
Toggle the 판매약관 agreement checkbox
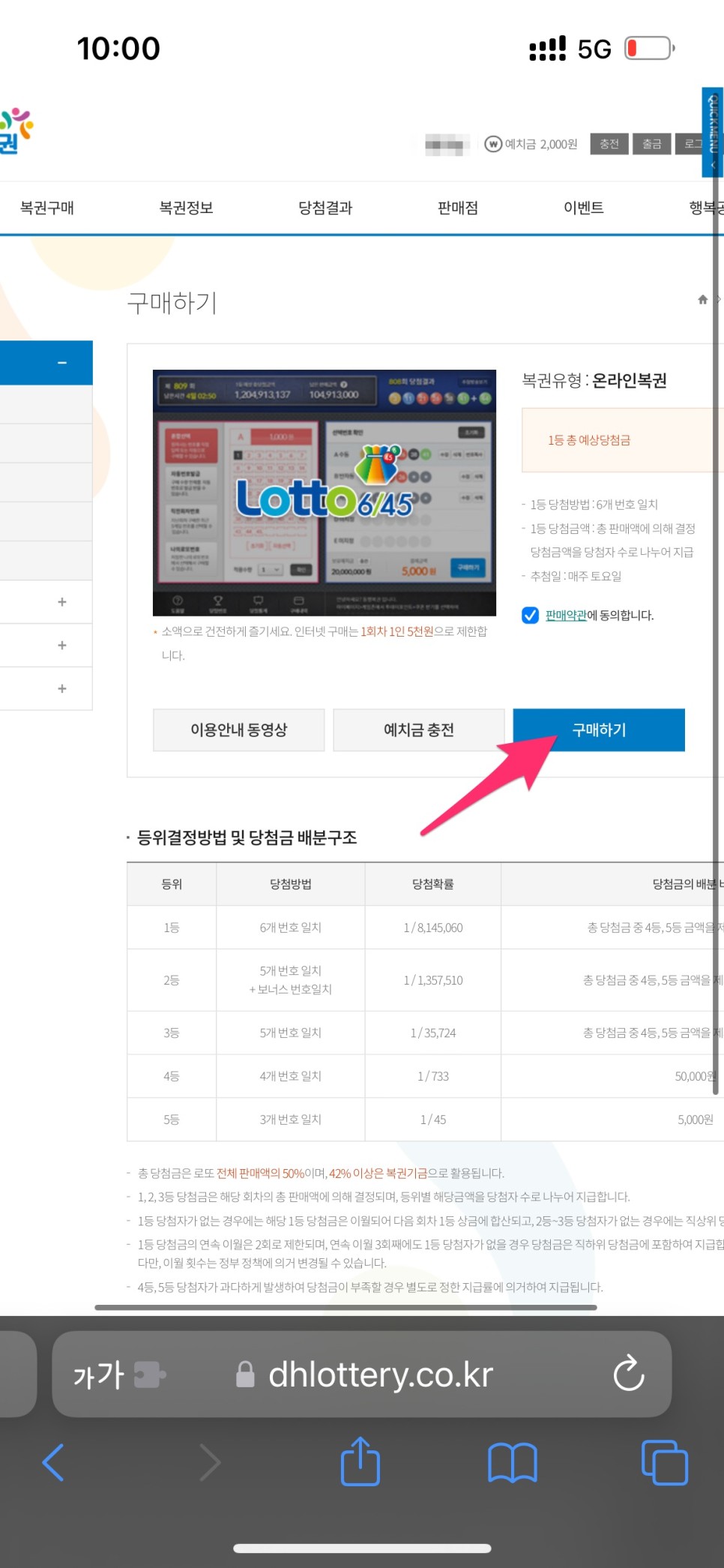tap(530, 615)
